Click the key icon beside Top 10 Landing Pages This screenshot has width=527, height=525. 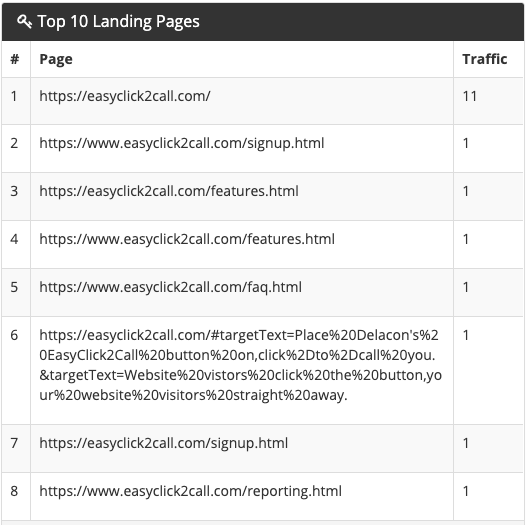(24, 22)
